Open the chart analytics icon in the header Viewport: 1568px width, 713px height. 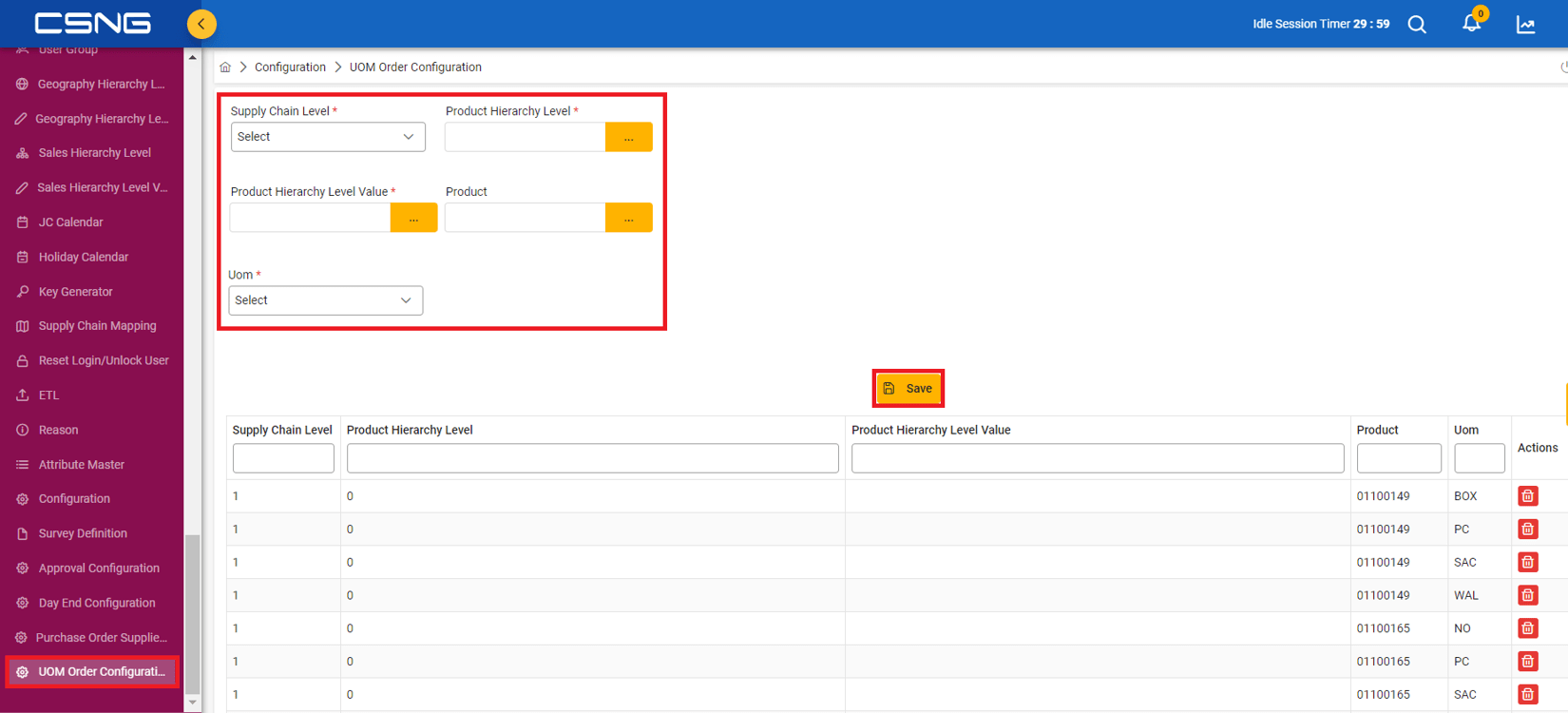pos(1526,25)
